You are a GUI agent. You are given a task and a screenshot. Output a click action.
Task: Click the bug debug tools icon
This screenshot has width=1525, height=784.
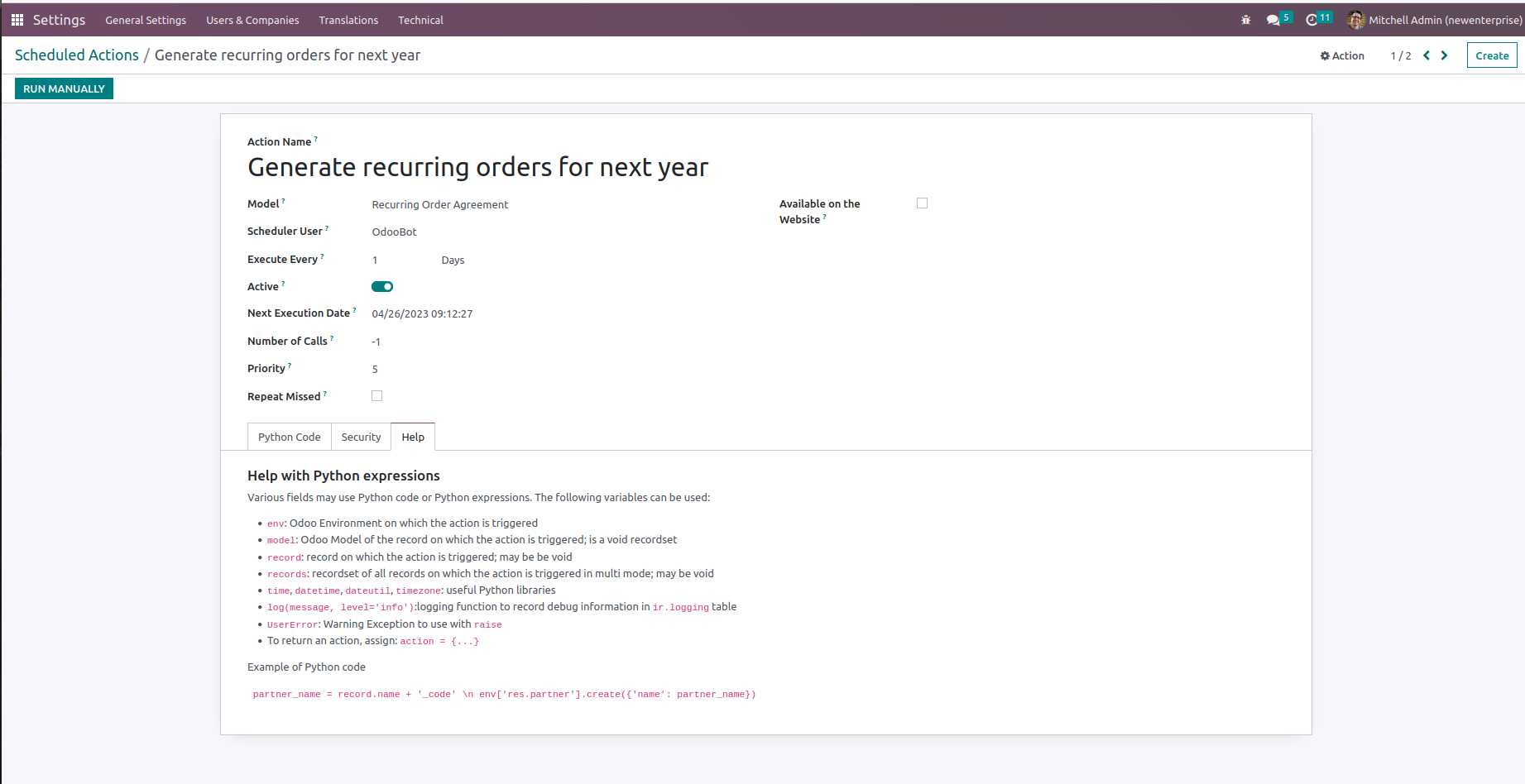1245,20
